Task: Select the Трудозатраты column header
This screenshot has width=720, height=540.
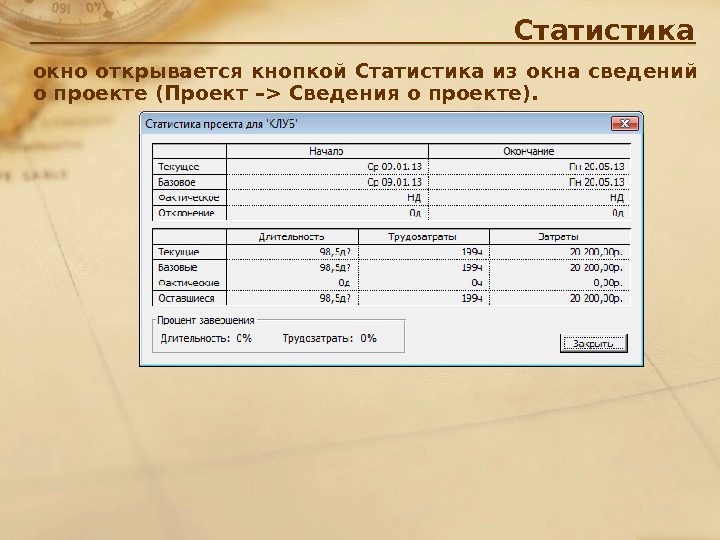Action: (x=423, y=237)
